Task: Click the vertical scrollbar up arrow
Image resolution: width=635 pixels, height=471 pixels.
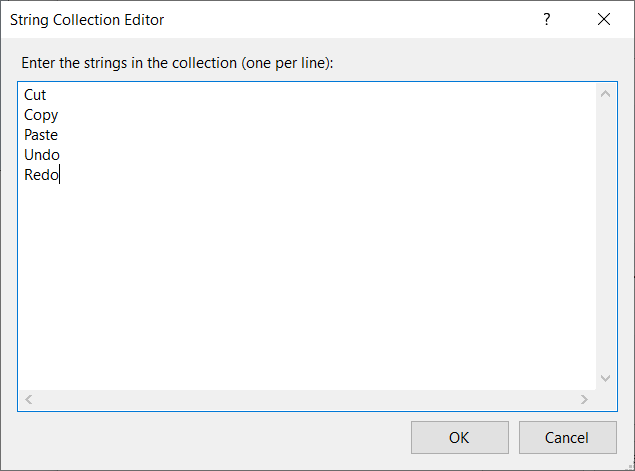Action: pyautogui.click(x=605, y=95)
